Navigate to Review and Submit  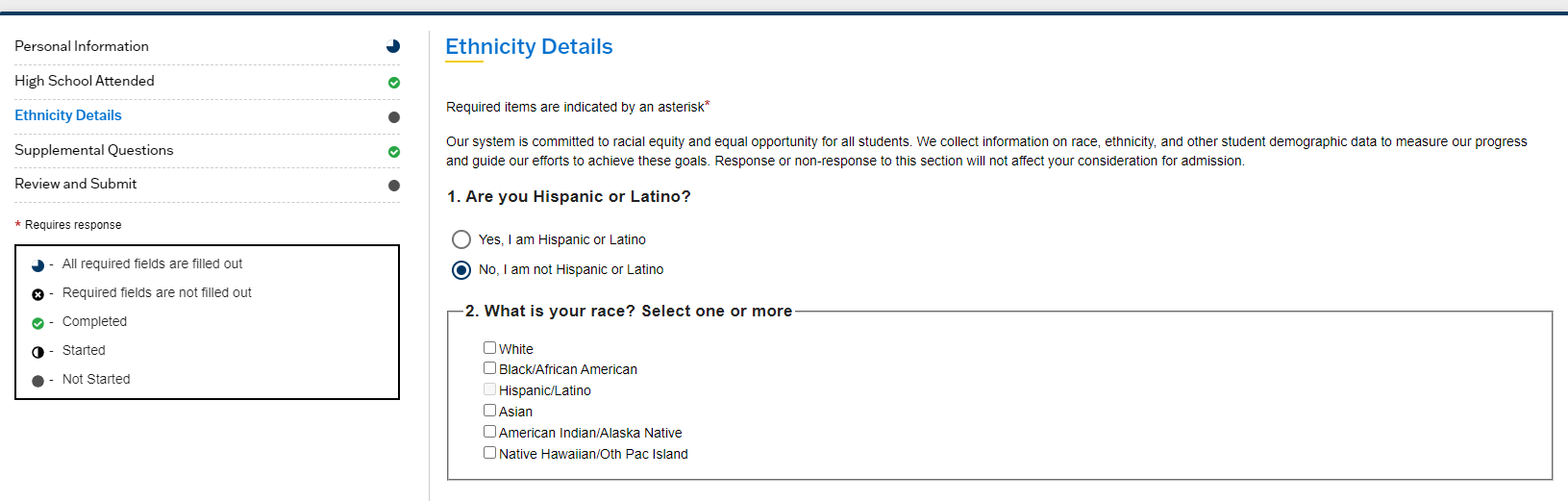tap(76, 184)
